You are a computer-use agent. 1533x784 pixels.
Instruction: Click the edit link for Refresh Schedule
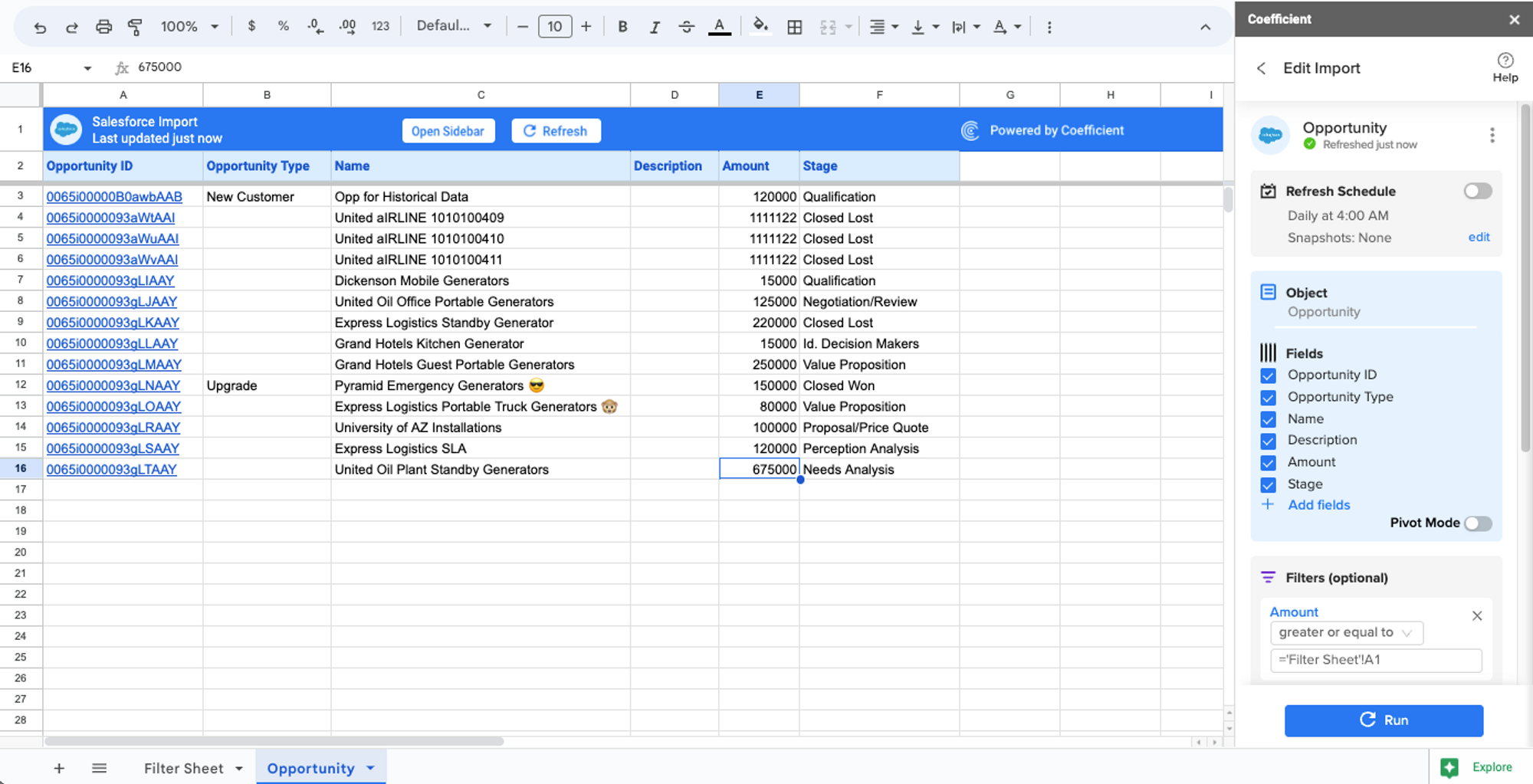[x=1479, y=237]
